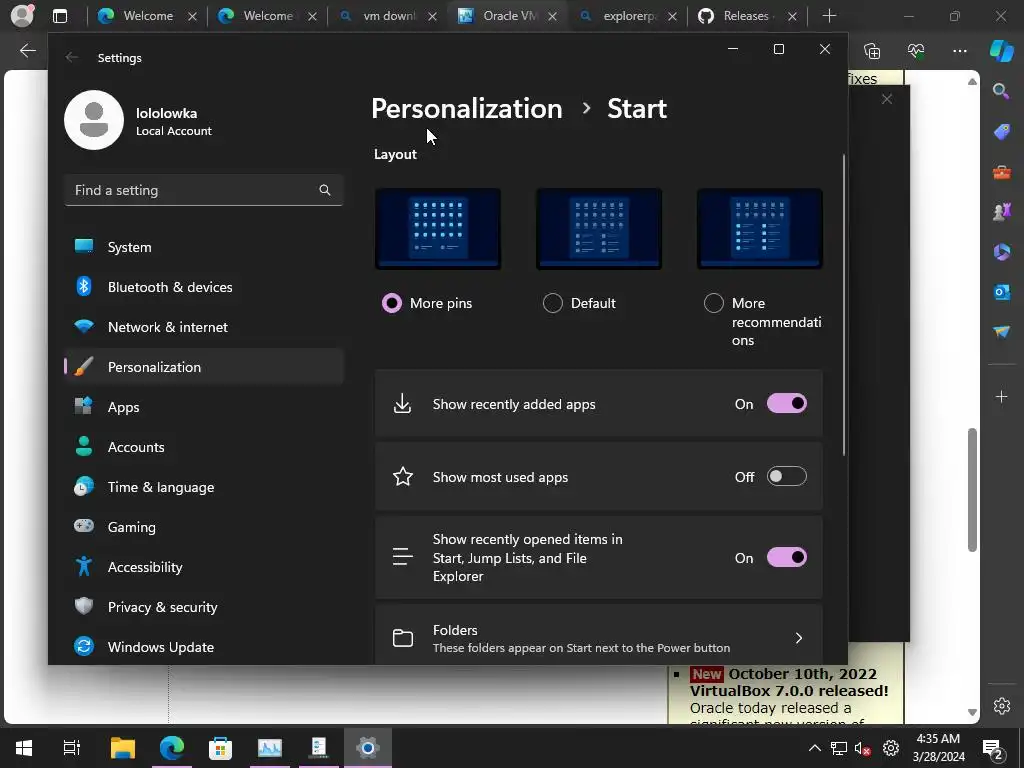Click the lololowka account avatar
This screenshot has height=768, width=1024.
click(x=94, y=120)
